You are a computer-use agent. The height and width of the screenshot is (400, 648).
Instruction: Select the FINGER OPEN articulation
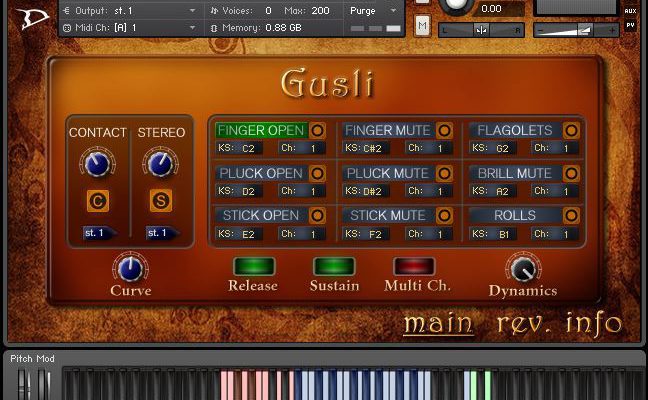[x=260, y=131]
